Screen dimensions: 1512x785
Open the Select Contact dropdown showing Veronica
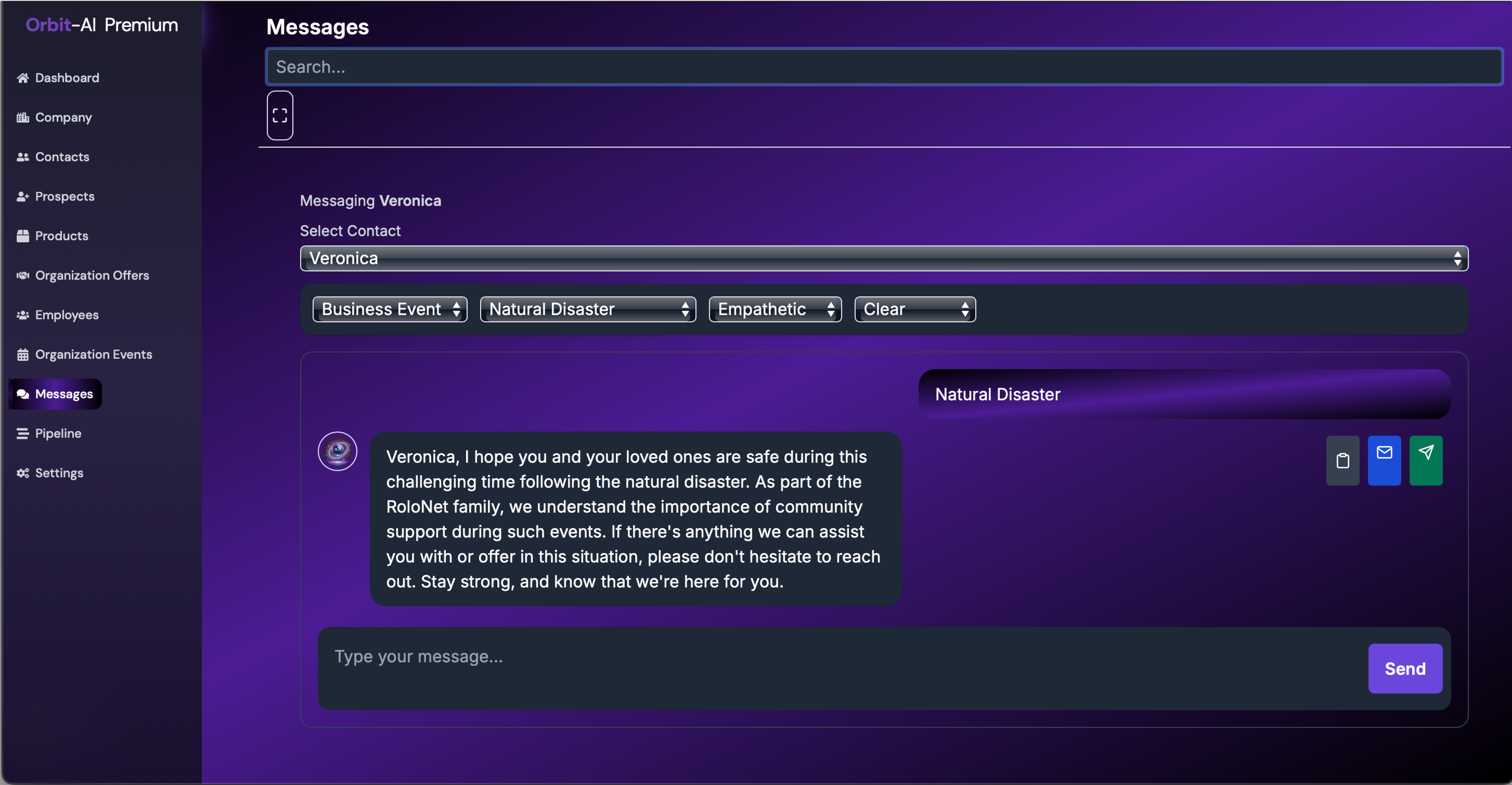(x=884, y=258)
